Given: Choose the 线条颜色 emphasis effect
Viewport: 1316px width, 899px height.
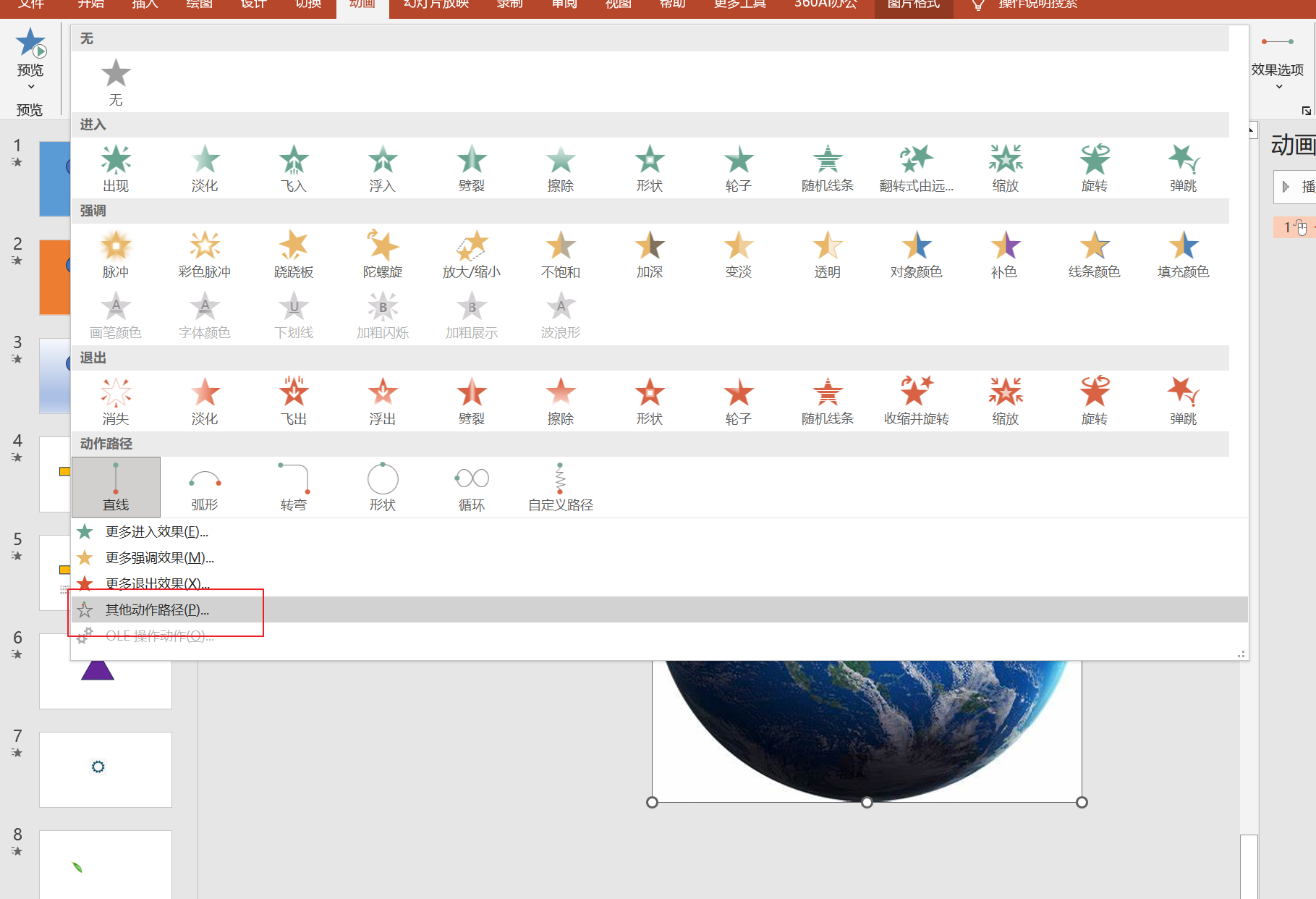Looking at the screenshot, I should 1095,254.
